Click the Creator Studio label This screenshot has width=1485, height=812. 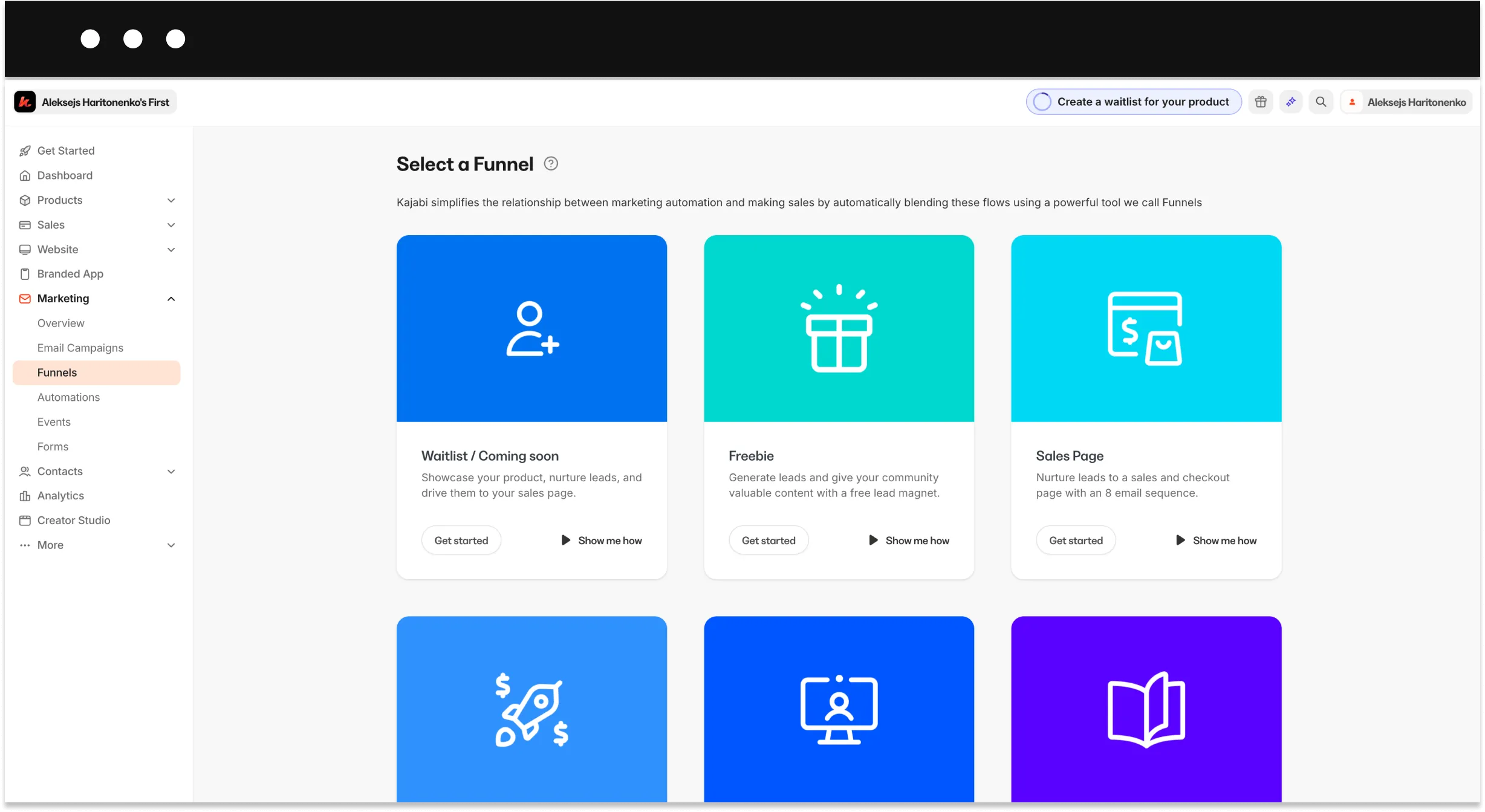click(x=74, y=521)
